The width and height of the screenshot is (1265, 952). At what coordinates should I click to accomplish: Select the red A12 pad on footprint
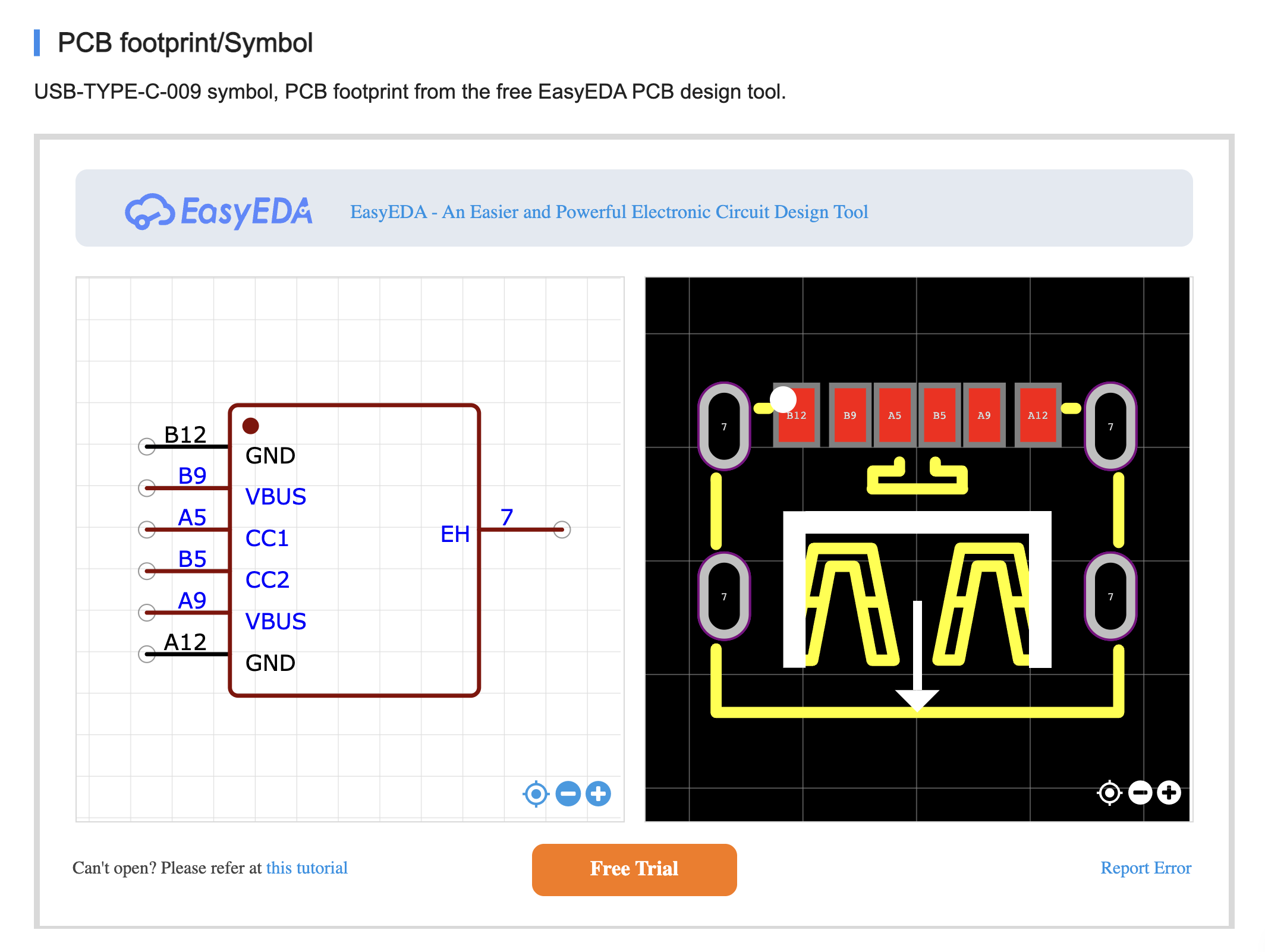[1038, 415]
